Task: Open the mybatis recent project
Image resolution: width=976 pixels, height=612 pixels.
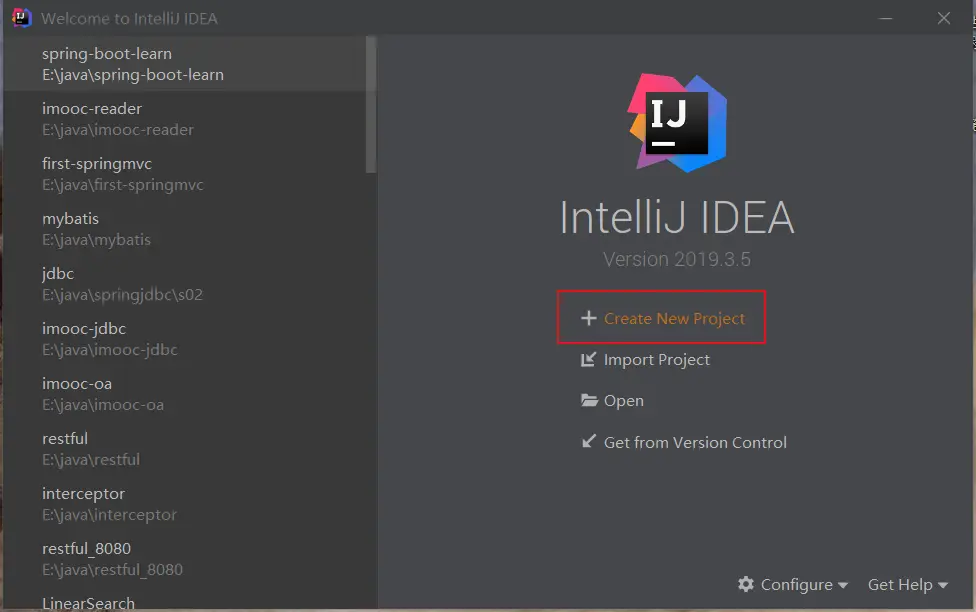Action: 98,229
